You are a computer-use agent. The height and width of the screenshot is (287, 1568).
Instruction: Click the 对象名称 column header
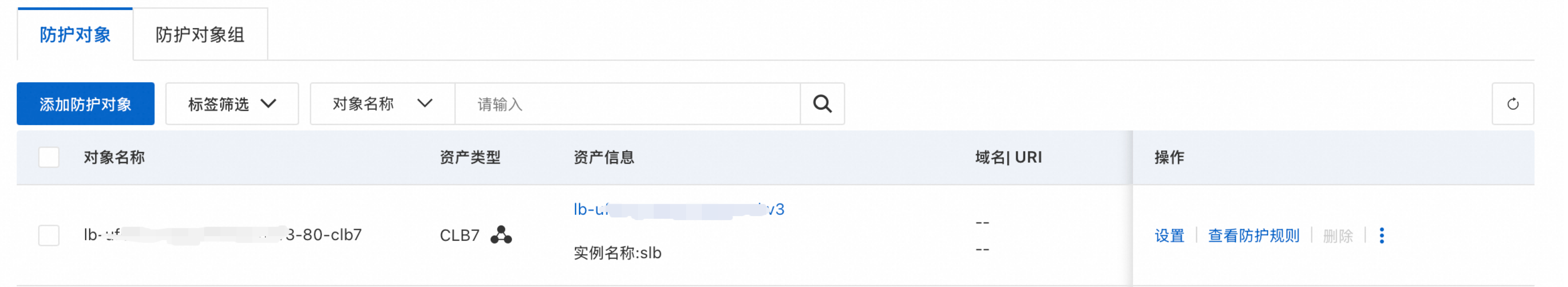114,158
